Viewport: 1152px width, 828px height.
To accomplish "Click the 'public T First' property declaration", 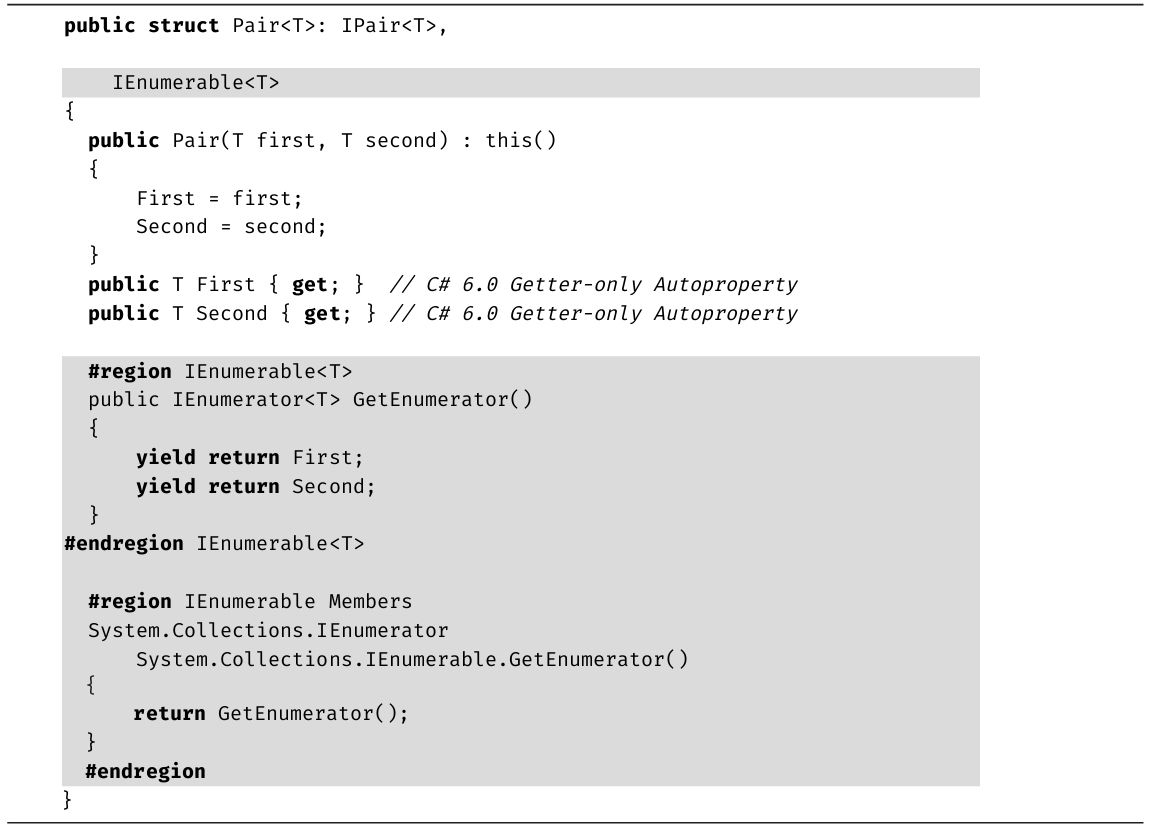I will click(x=172, y=285).
